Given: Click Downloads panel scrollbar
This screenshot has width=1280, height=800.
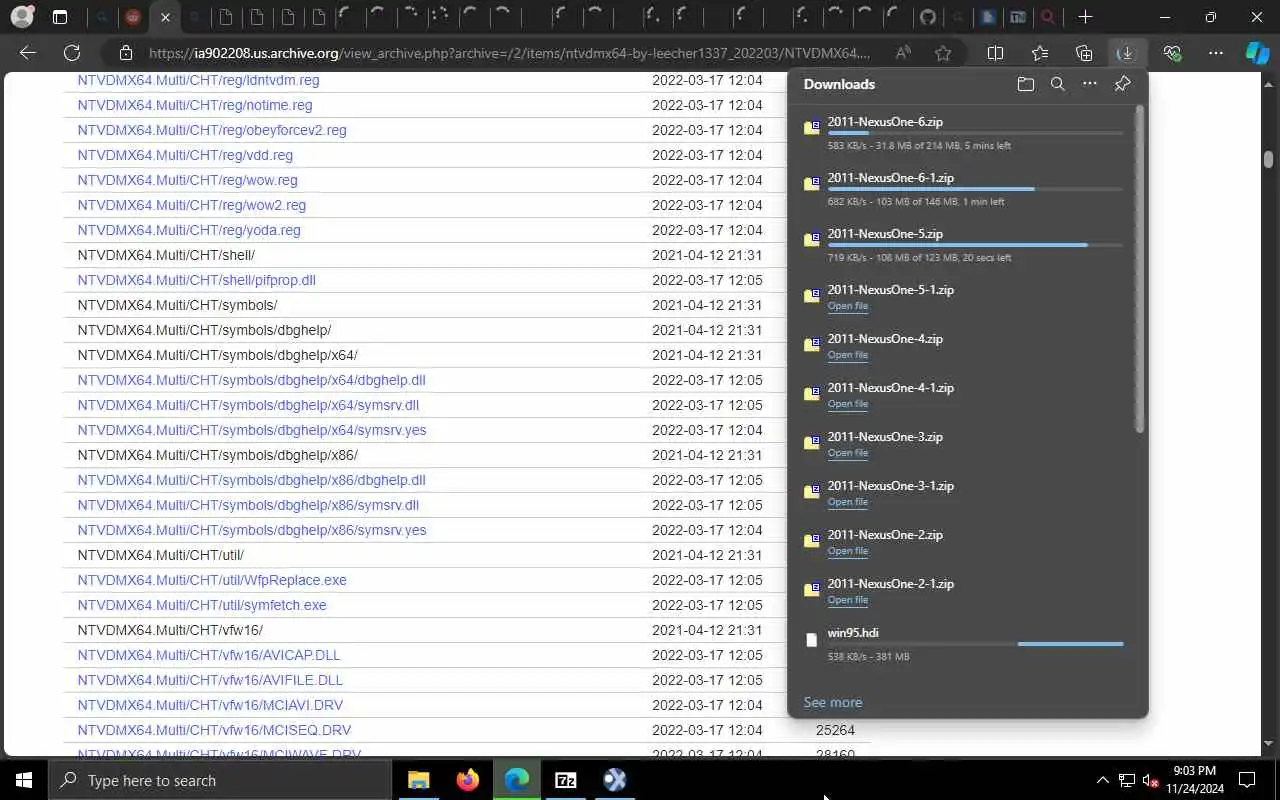Looking at the screenshot, I should pos(1140,268).
